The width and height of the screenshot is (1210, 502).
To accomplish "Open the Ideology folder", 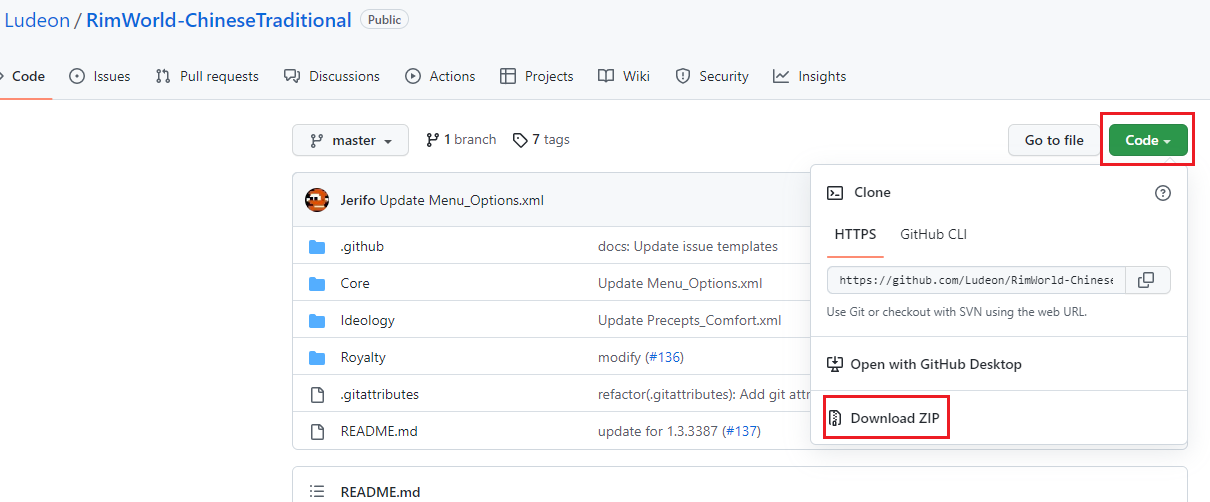I will pos(367,320).
